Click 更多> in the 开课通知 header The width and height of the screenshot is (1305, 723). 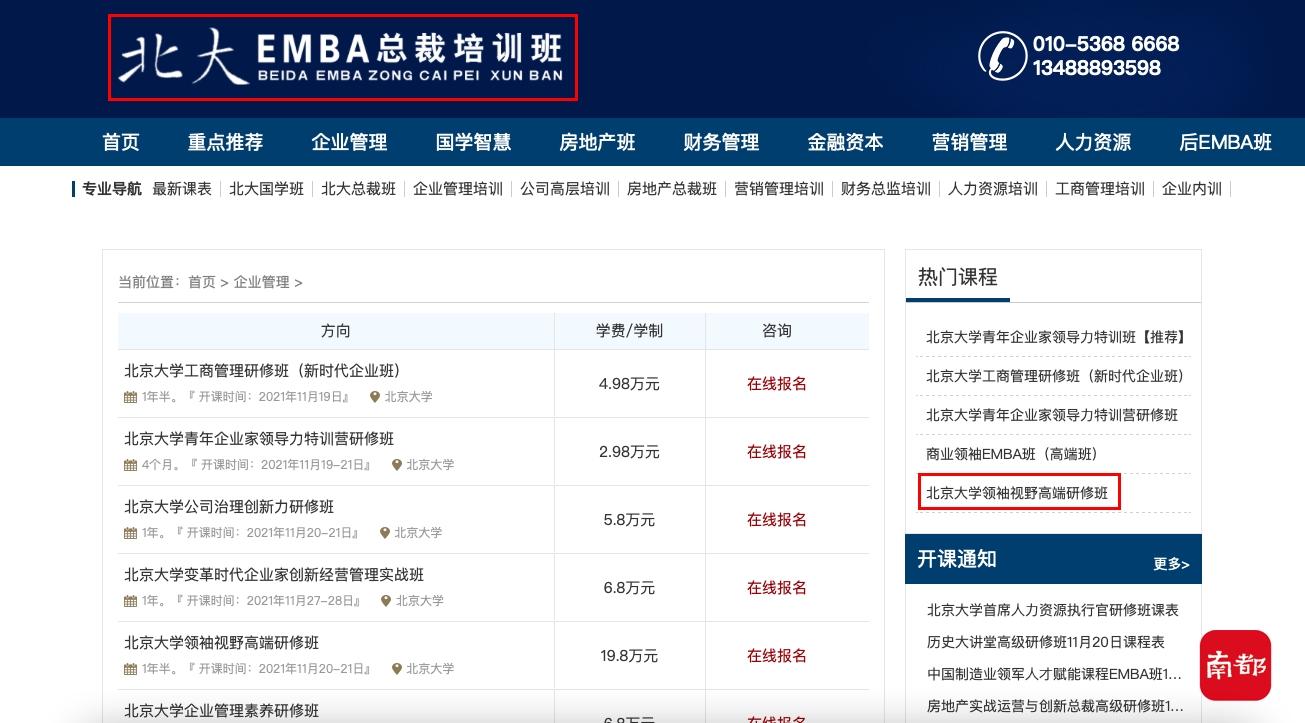(1171, 564)
